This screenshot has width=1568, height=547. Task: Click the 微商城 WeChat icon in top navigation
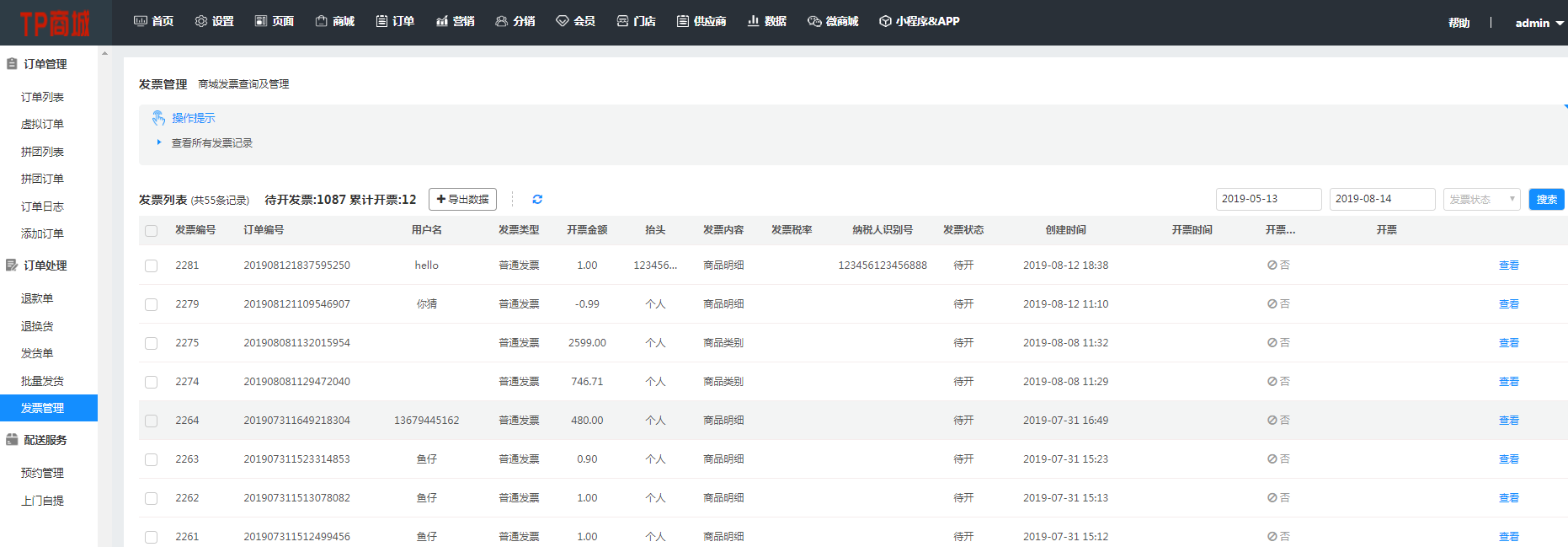(x=814, y=21)
